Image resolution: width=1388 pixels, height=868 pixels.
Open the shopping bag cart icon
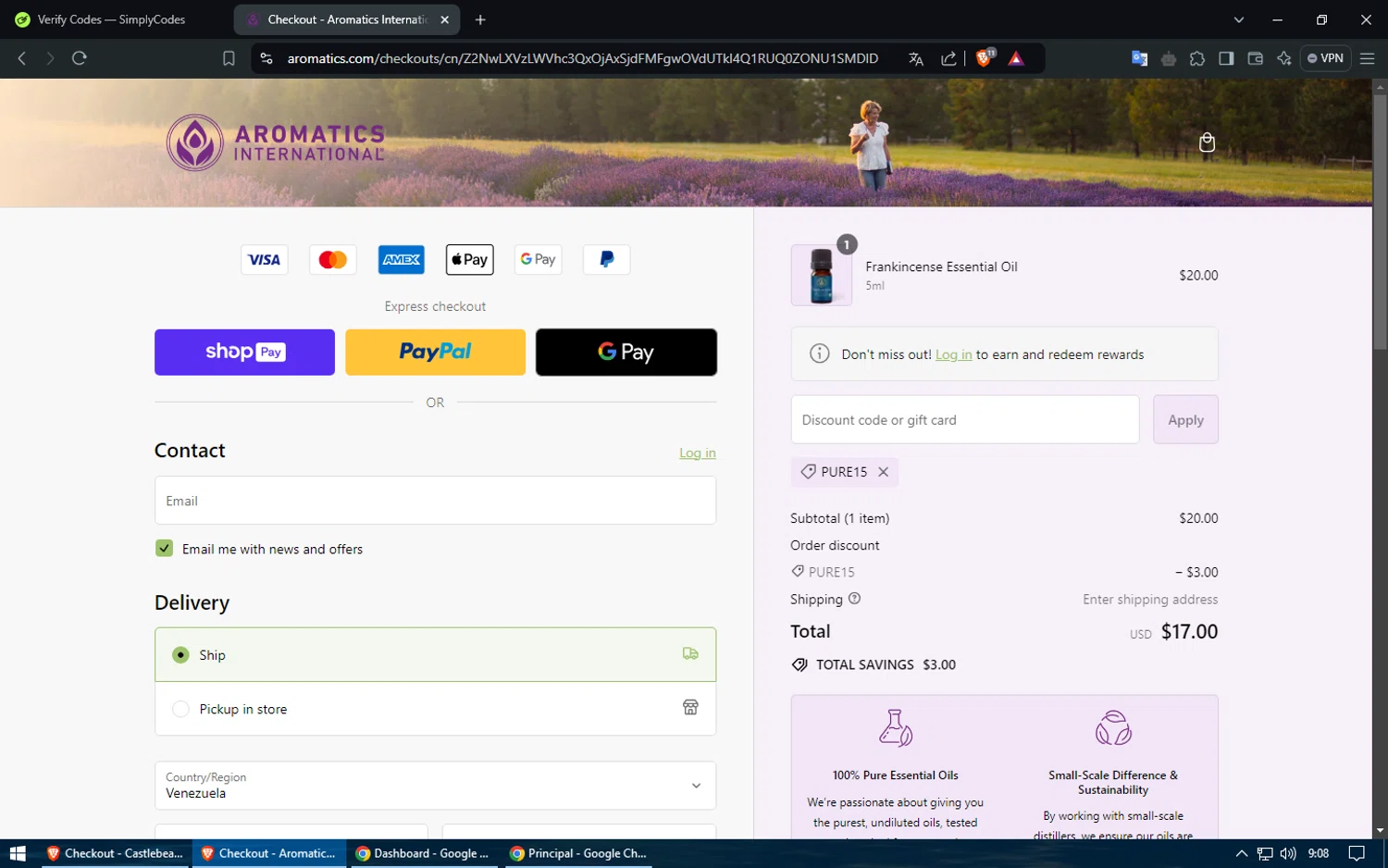coord(1207,143)
